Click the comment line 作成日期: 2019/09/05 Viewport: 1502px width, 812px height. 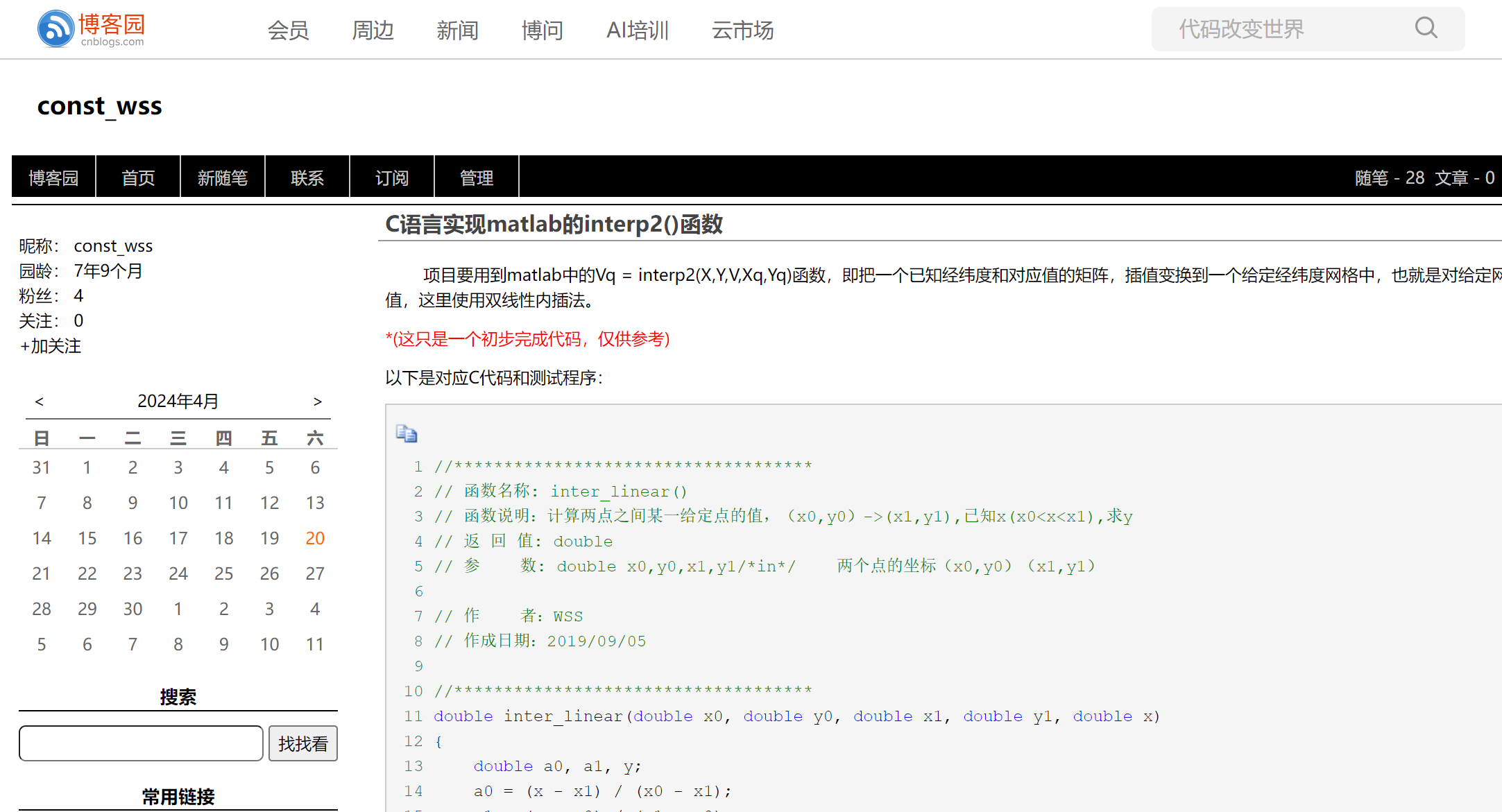pos(540,641)
